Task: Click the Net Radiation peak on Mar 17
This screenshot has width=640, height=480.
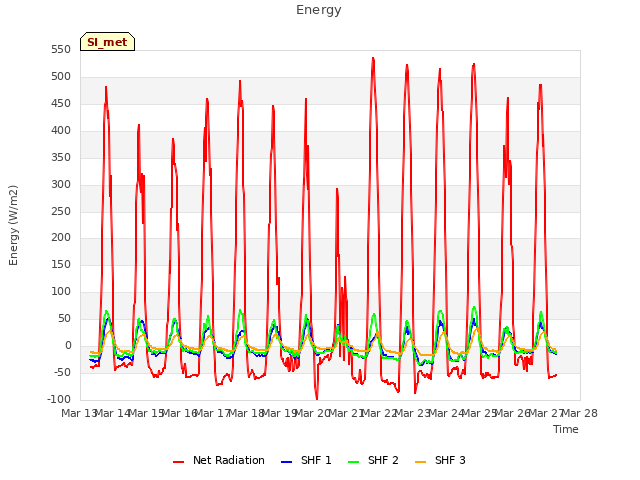Action: [240, 81]
